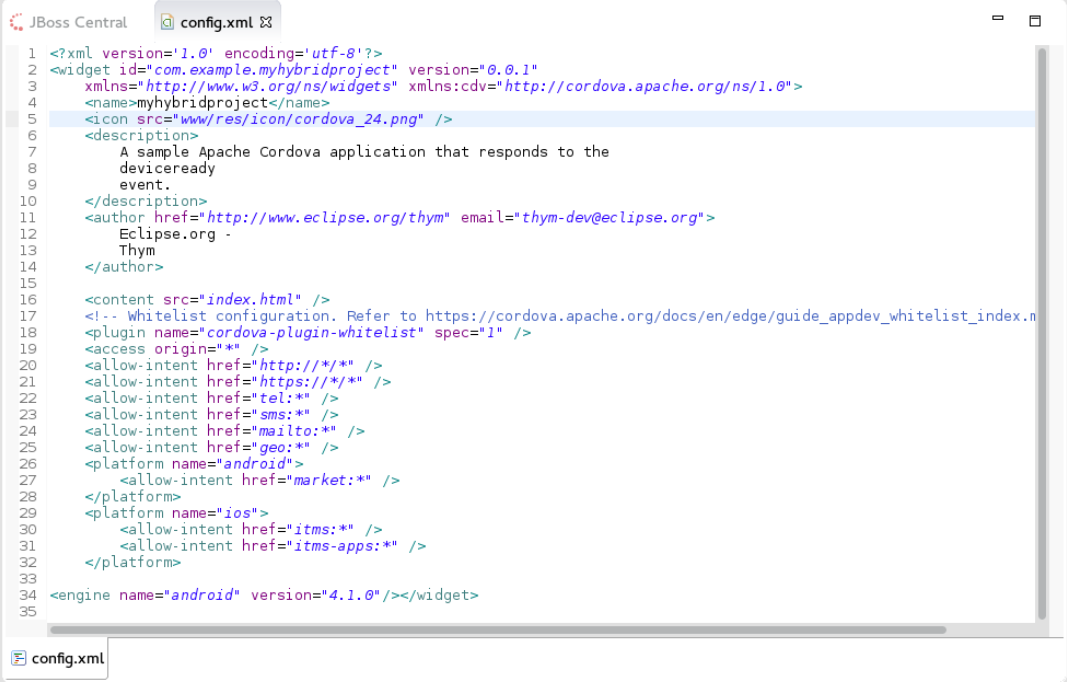Click the JBoss Central tab icon
This screenshot has width=1067, height=683.
point(16,22)
